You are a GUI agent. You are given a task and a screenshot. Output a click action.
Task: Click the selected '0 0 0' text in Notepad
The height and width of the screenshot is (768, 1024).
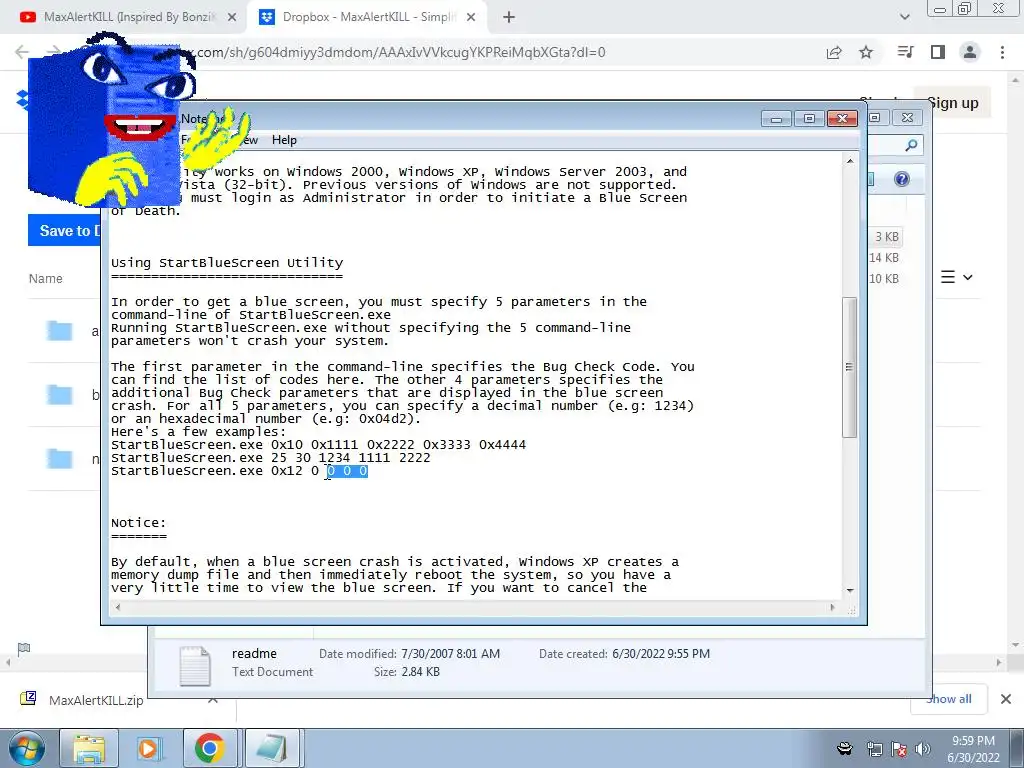[x=347, y=471]
